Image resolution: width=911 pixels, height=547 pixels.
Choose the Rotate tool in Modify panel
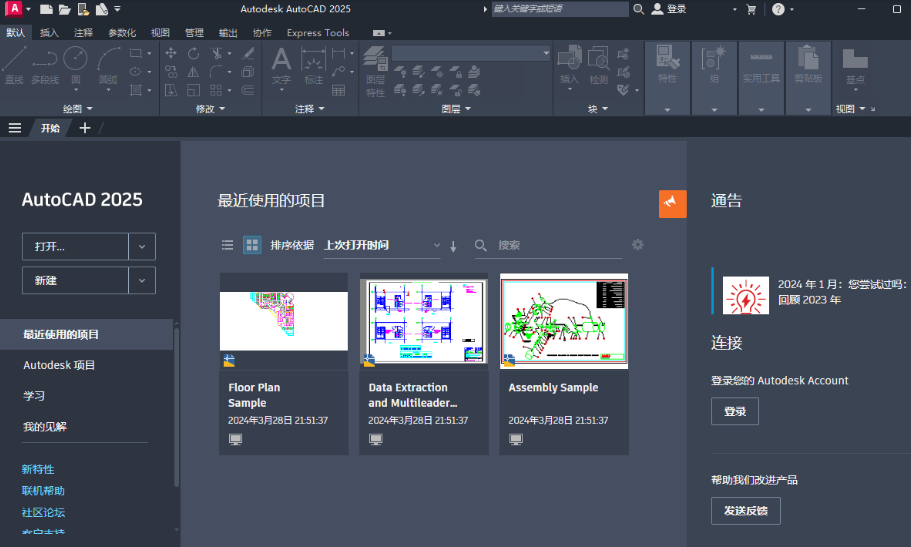pyautogui.click(x=193, y=53)
